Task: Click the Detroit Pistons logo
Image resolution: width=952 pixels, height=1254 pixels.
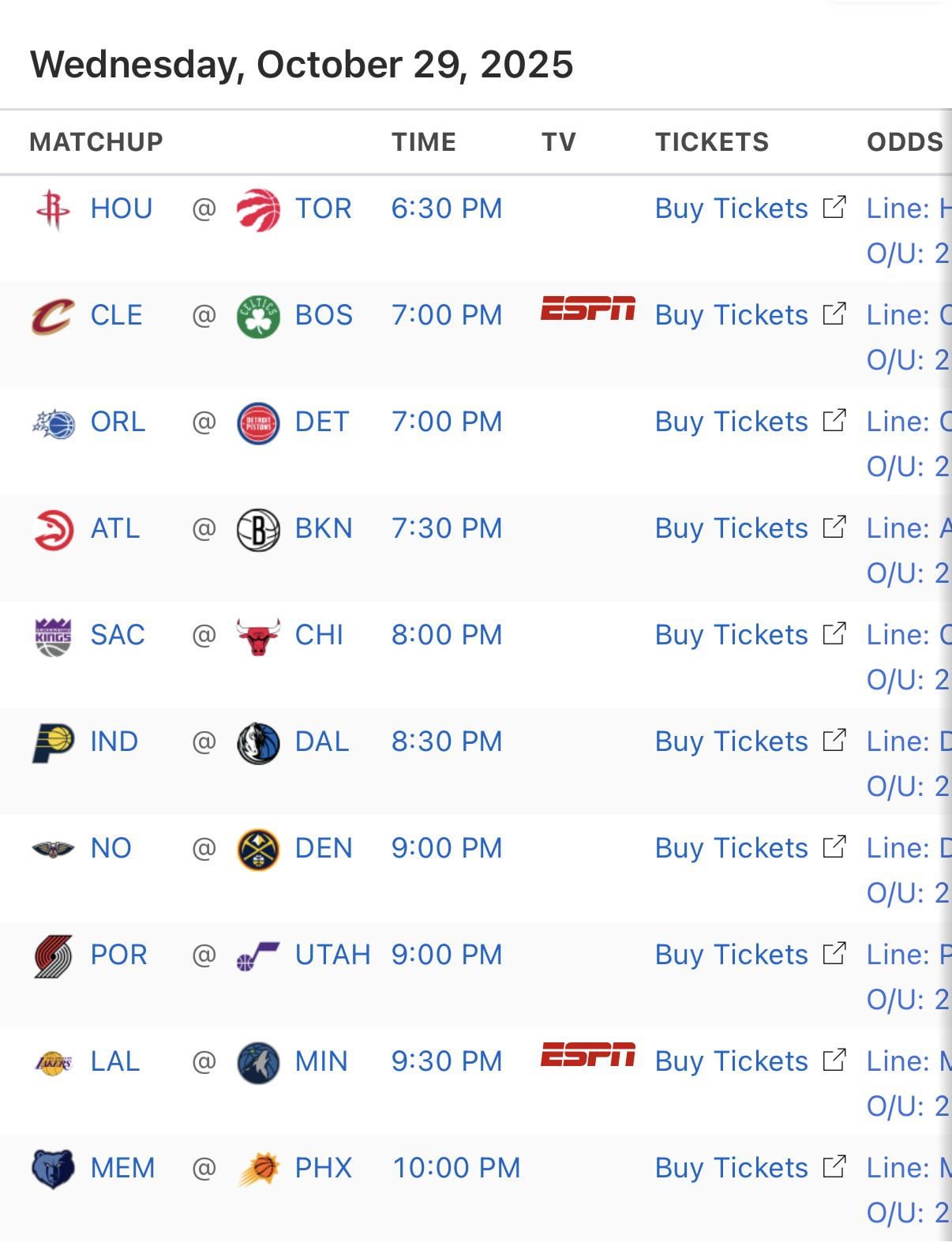Action: 258,423
